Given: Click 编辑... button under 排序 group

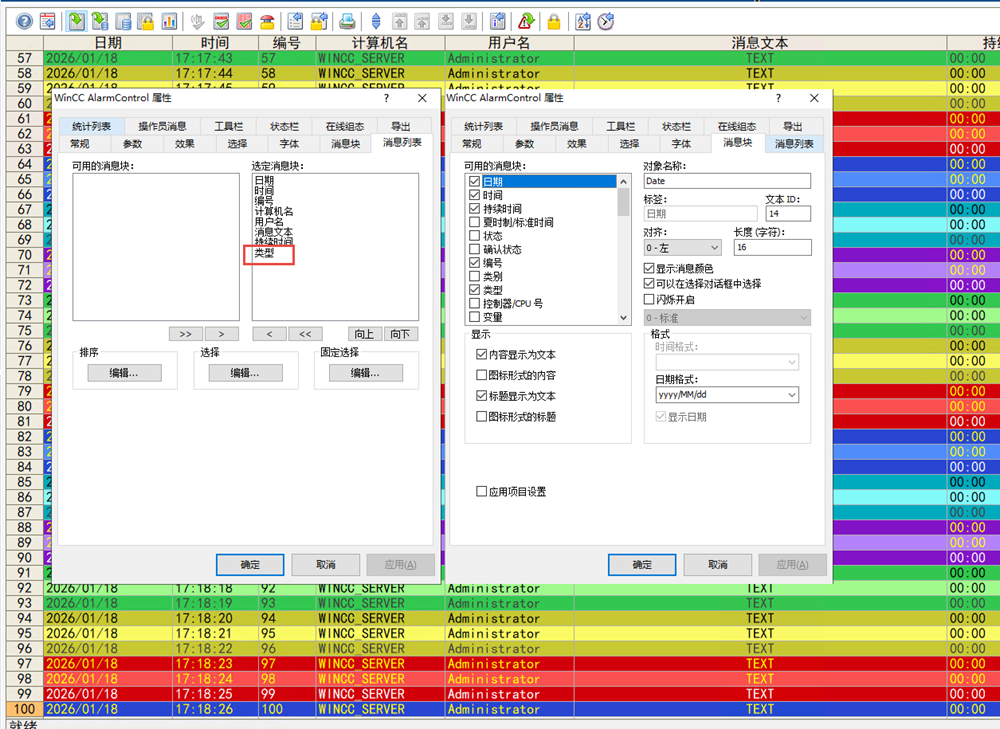Looking at the screenshot, I should click(124, 373).
